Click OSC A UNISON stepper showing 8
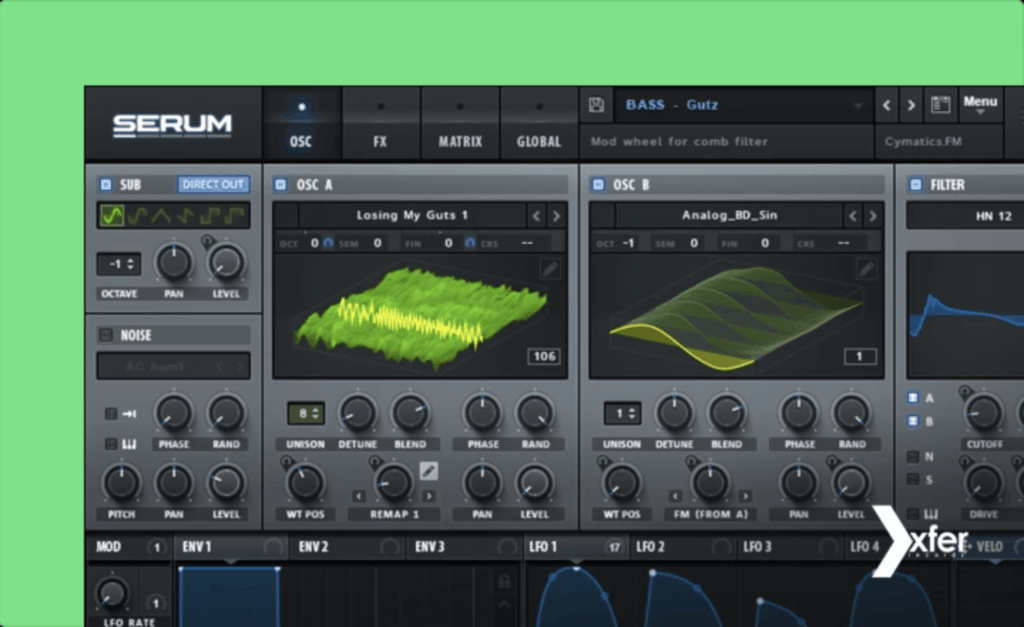 pos(306,413)
